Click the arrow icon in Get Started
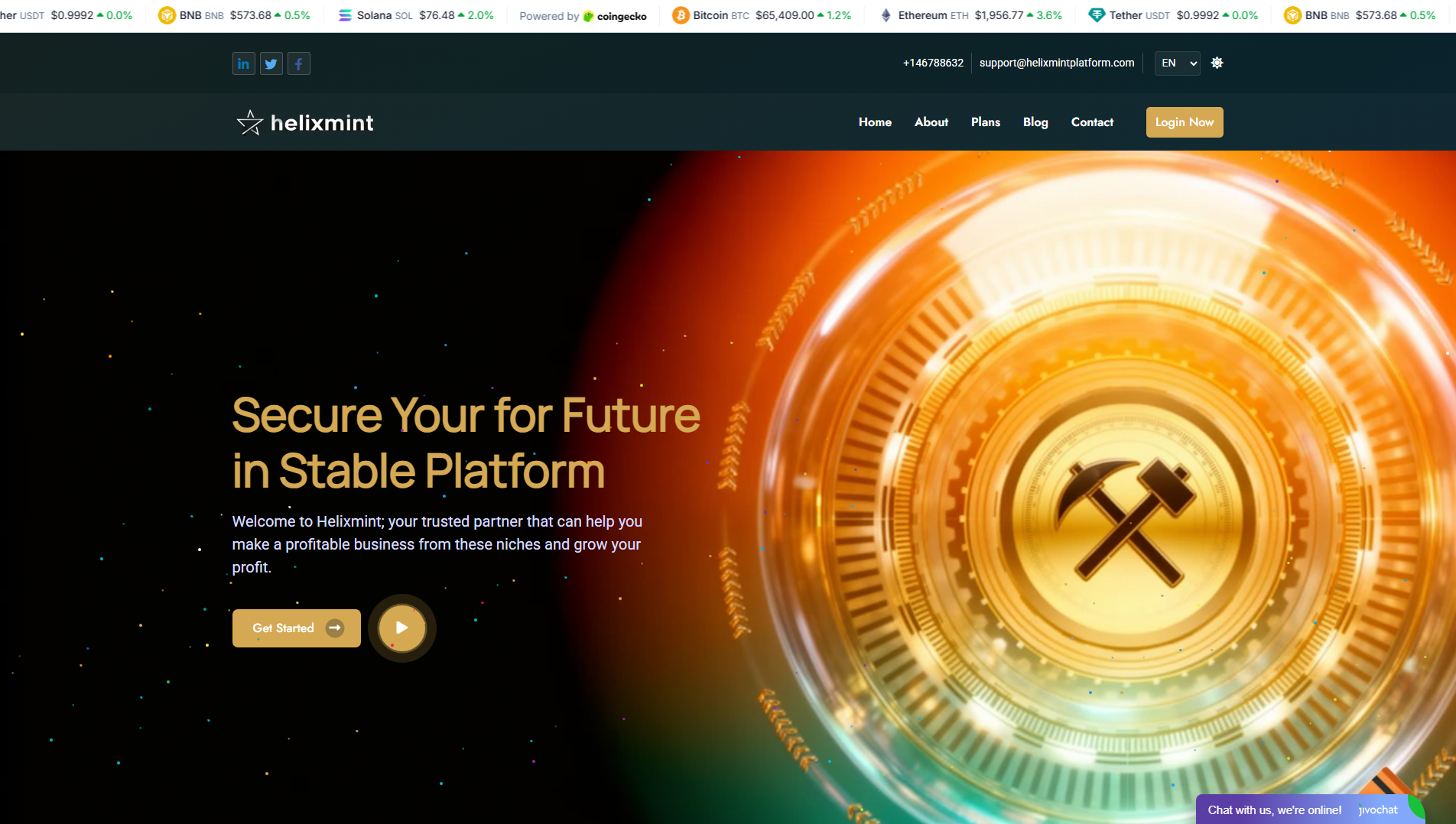1456x824 pixels. (x=335, y=628)
